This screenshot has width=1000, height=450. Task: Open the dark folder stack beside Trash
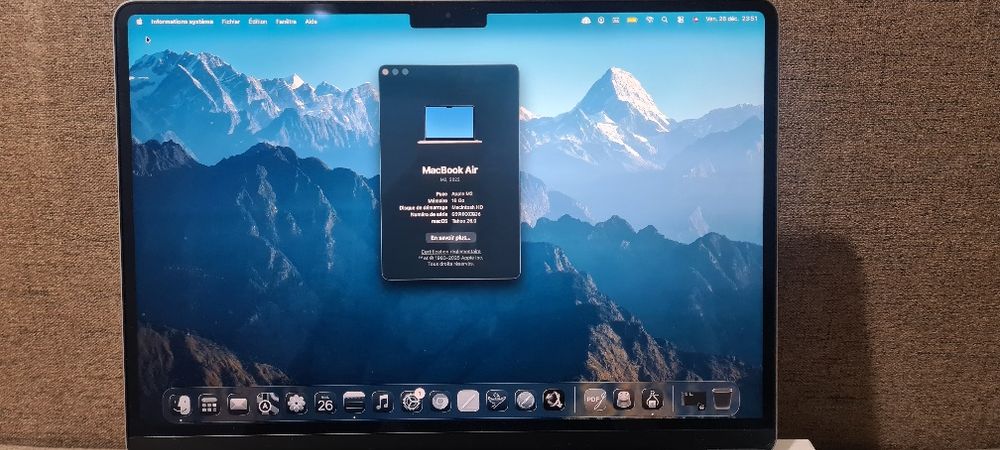click(693, 400)
